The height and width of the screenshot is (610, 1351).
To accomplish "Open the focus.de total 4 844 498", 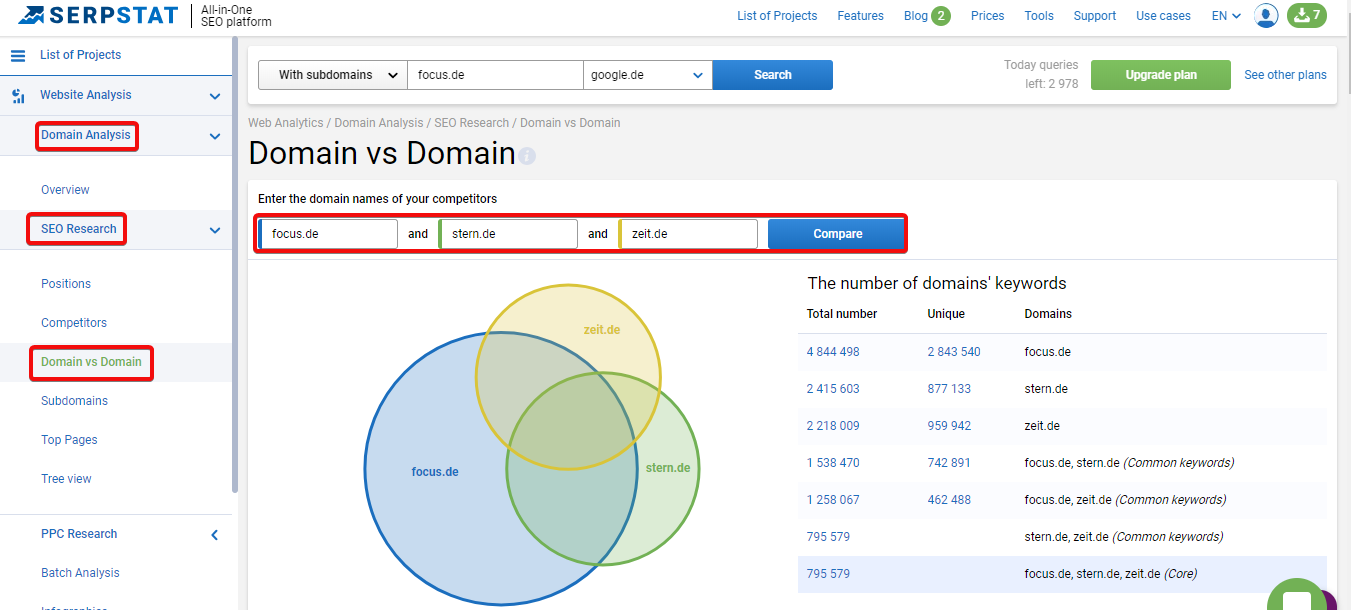I will click(x=833, y=352).
